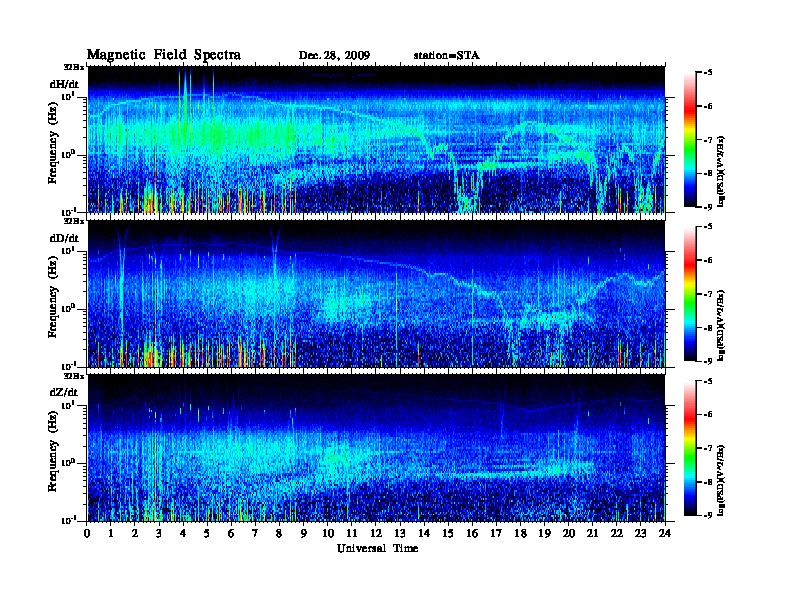Click the color scale bar beside the dD/dt panel

tap(690, 294)
